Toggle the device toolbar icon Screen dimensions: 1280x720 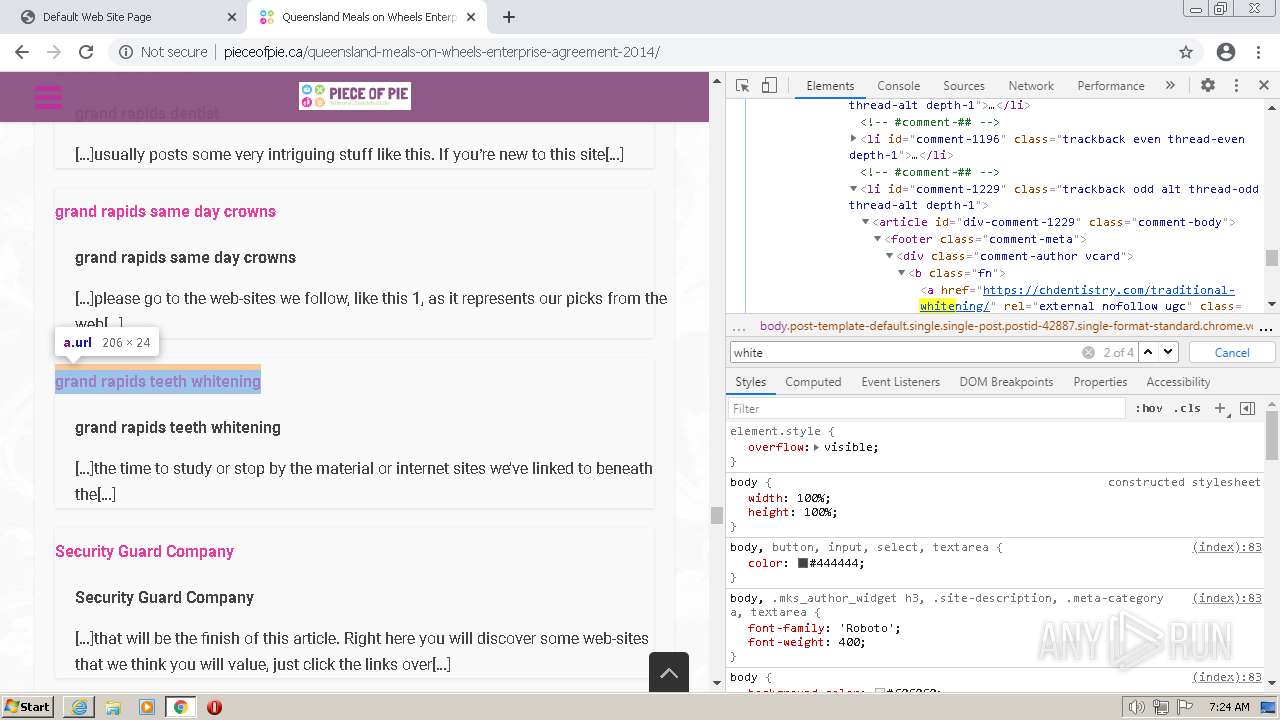pyautogui.click(x=769, y=86)
